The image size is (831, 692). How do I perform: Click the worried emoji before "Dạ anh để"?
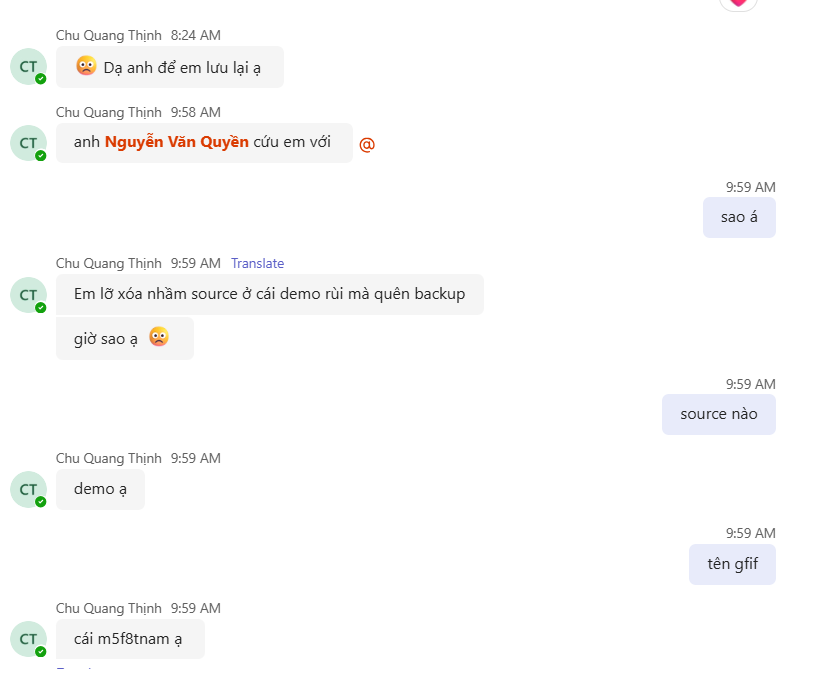(86, 67)
